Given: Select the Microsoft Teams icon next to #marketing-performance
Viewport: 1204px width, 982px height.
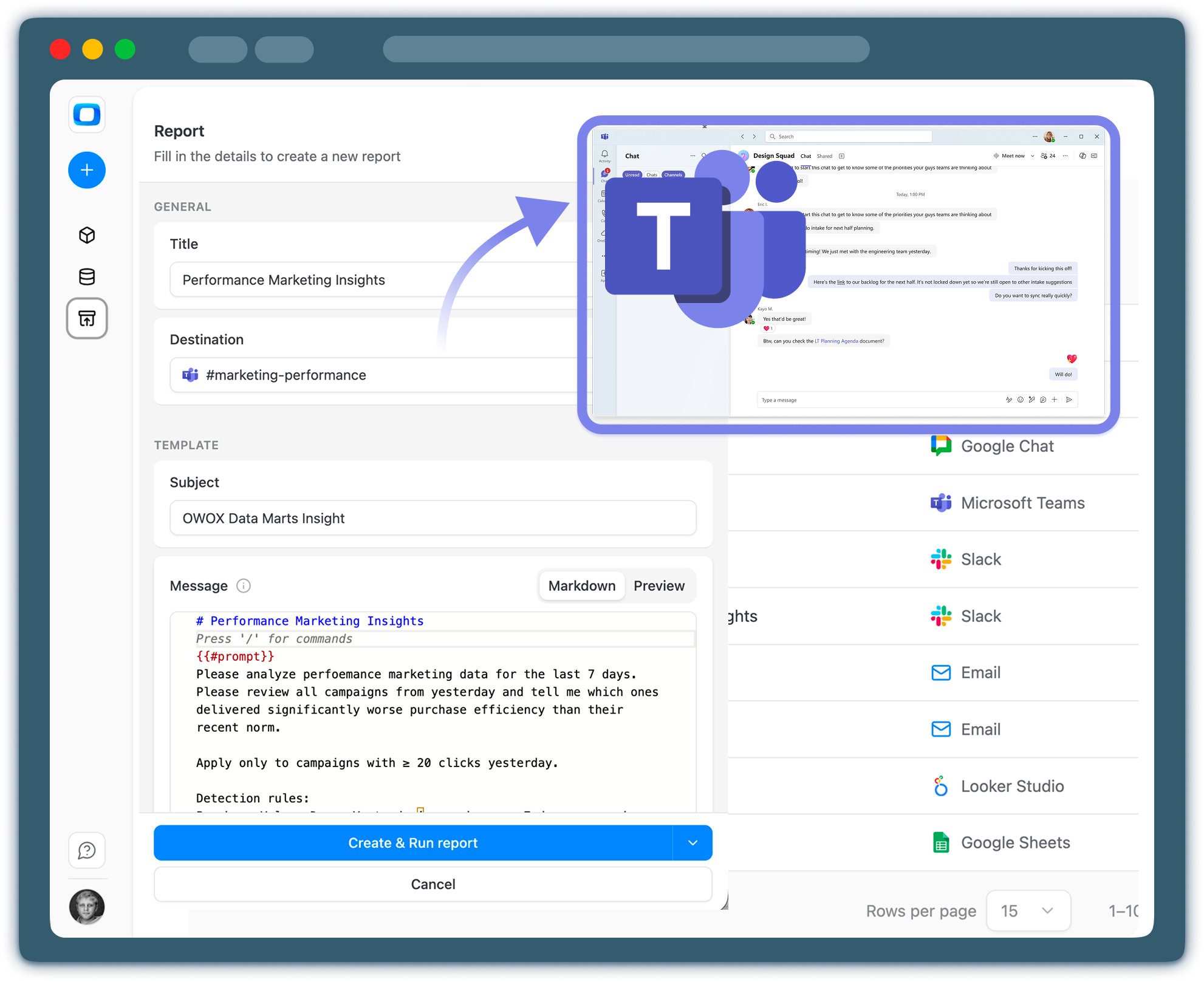Looking at the screenshot, I should pos(190,375).
